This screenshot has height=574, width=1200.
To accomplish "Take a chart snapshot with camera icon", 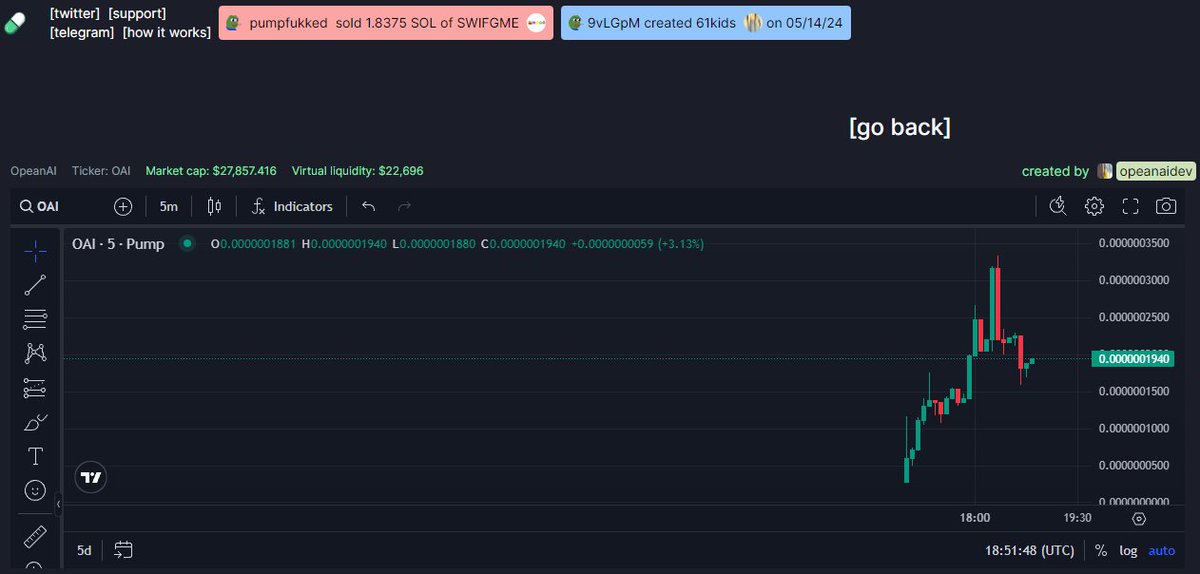I will (1166, 206).
